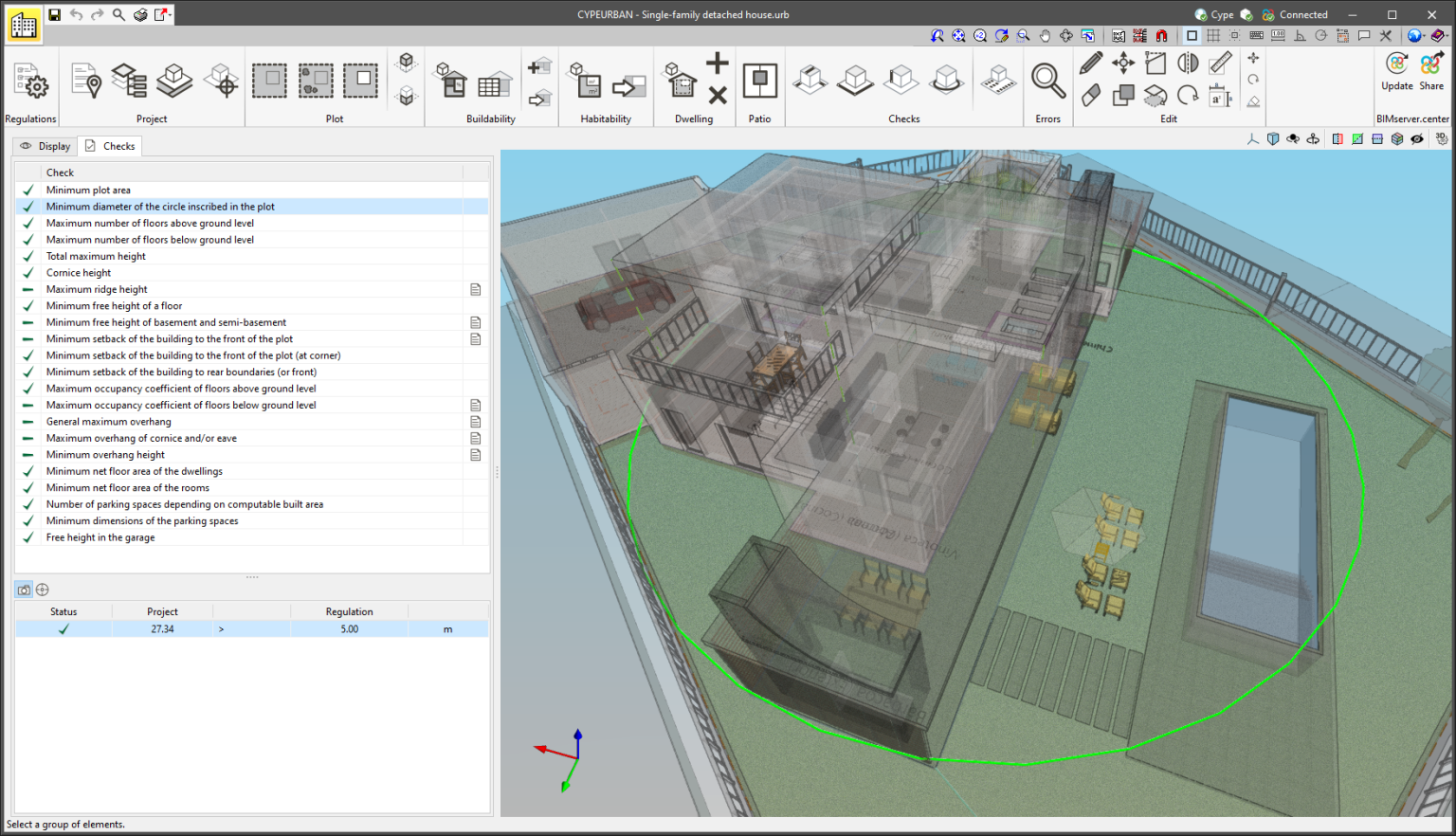Click the magnet snap icon in the toolbar
Image resolution: width=1456 pixels, height=836 pixels.
point(1162,35)
